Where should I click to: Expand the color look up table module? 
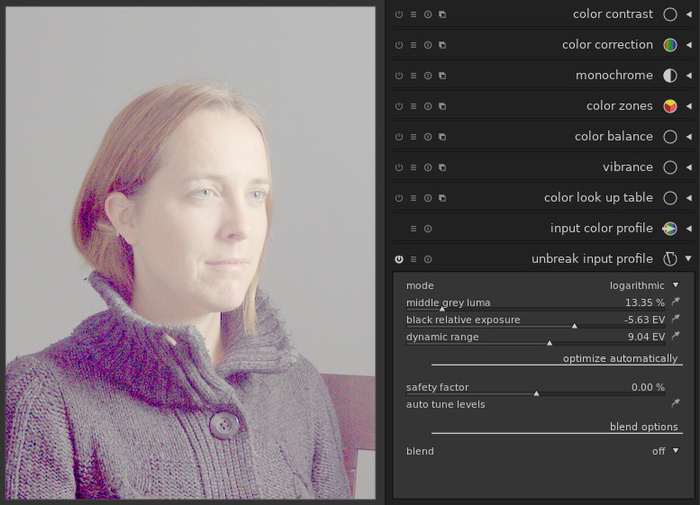(688, 198)
